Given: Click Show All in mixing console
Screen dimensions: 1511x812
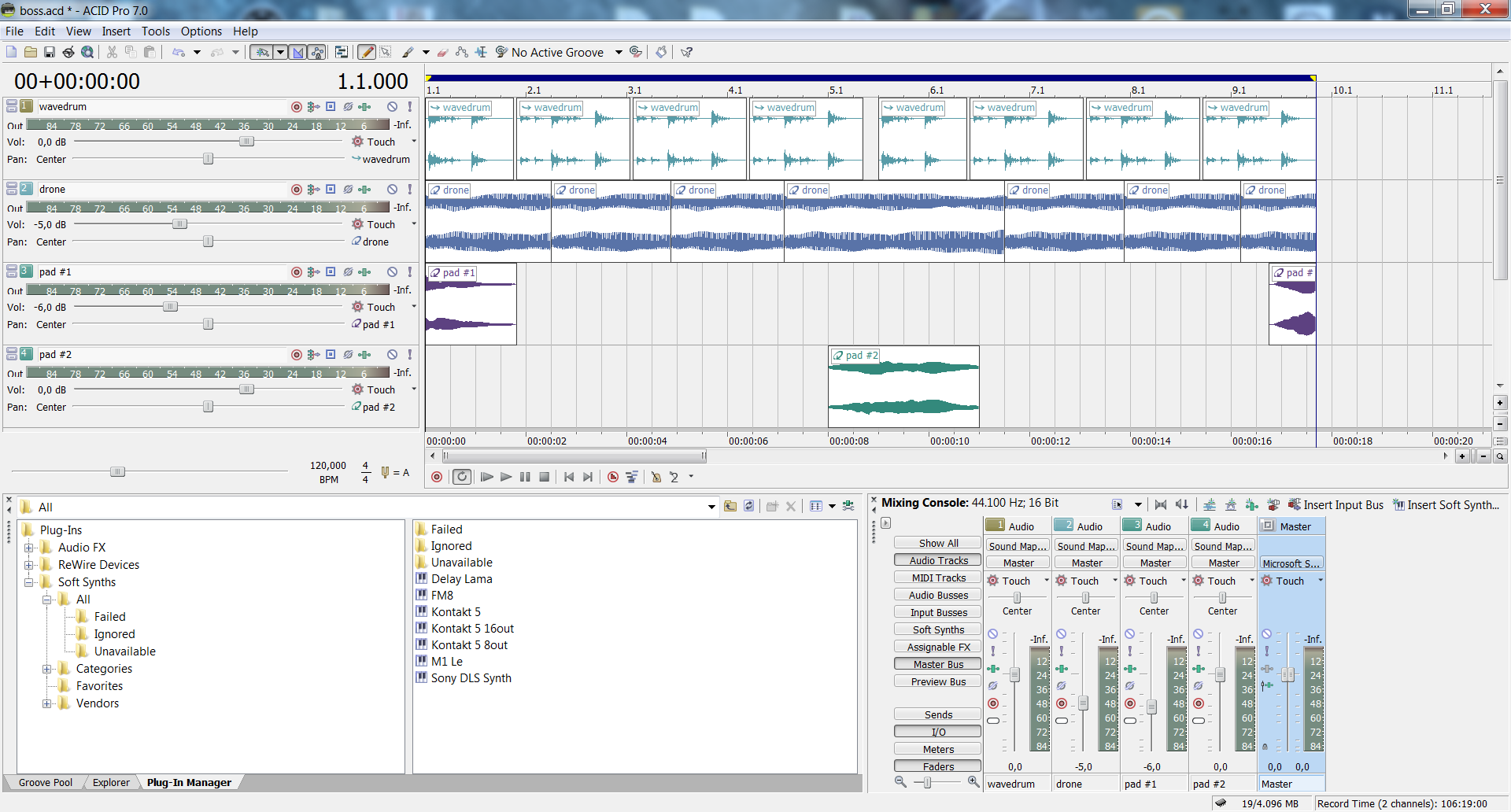Looking at the screenshot, I should [938, 543].
